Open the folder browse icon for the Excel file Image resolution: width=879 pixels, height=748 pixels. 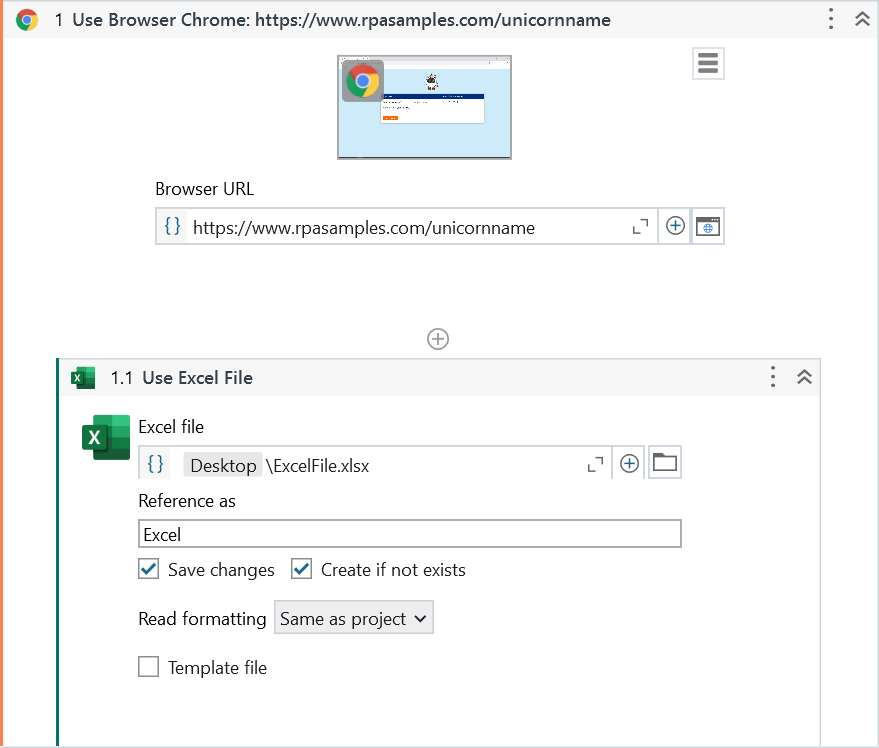coord(664,463)
